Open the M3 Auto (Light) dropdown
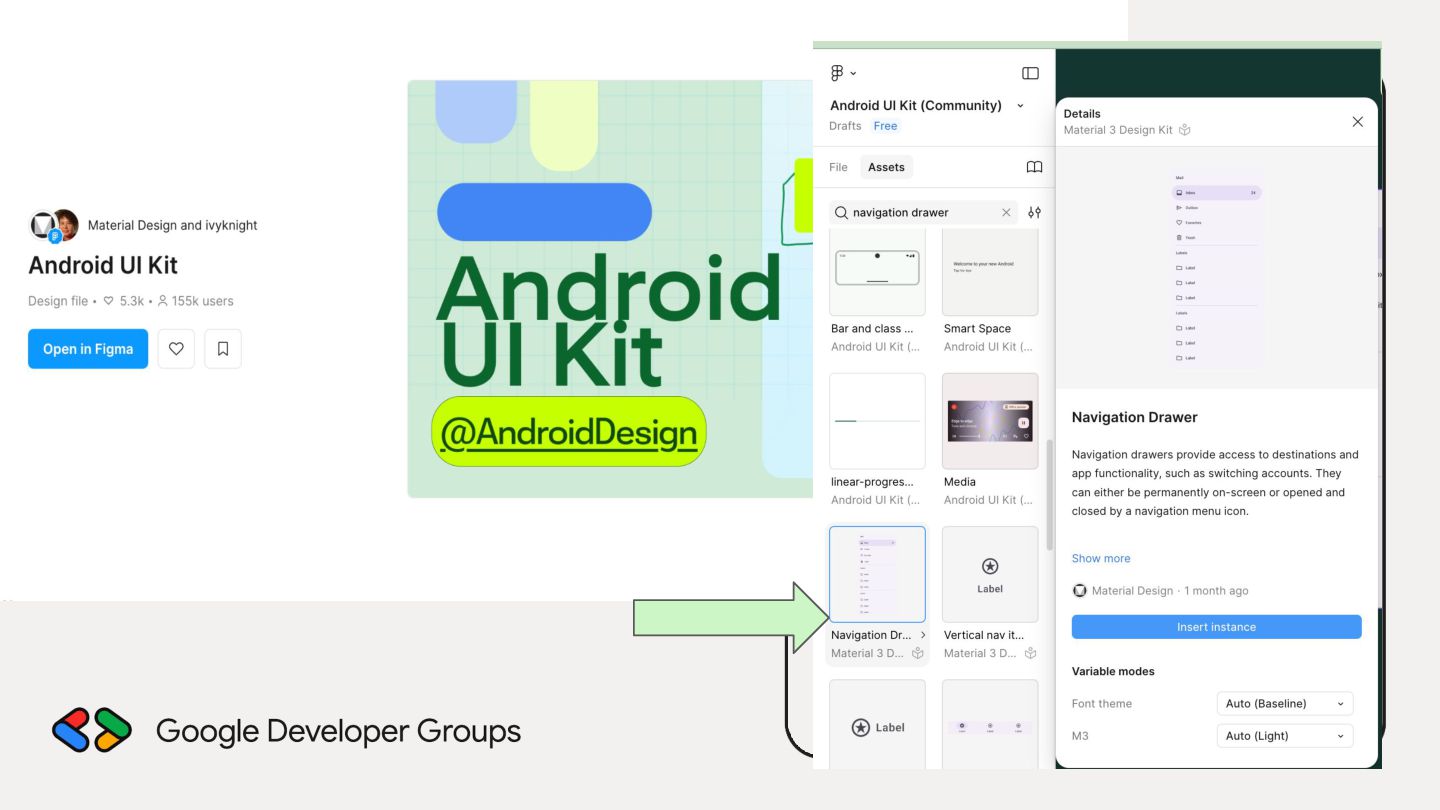 [1285, 735]
